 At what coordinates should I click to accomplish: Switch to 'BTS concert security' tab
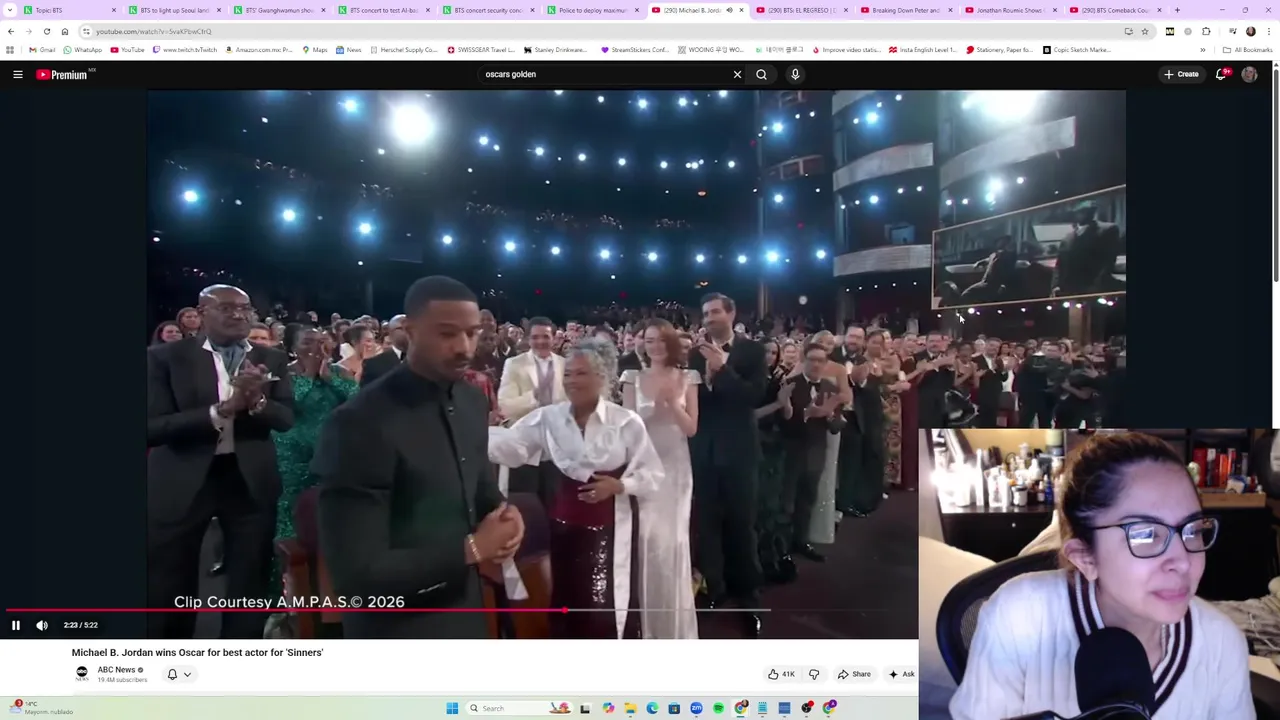coord(487,10)
